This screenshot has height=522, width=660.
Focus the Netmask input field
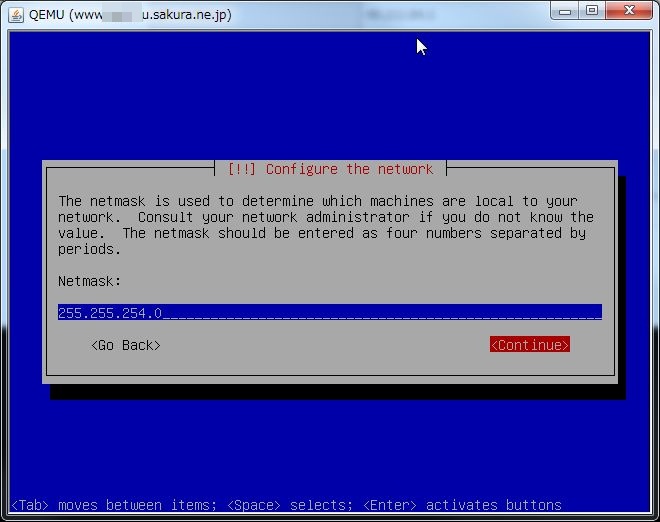[x=330, y=312]
